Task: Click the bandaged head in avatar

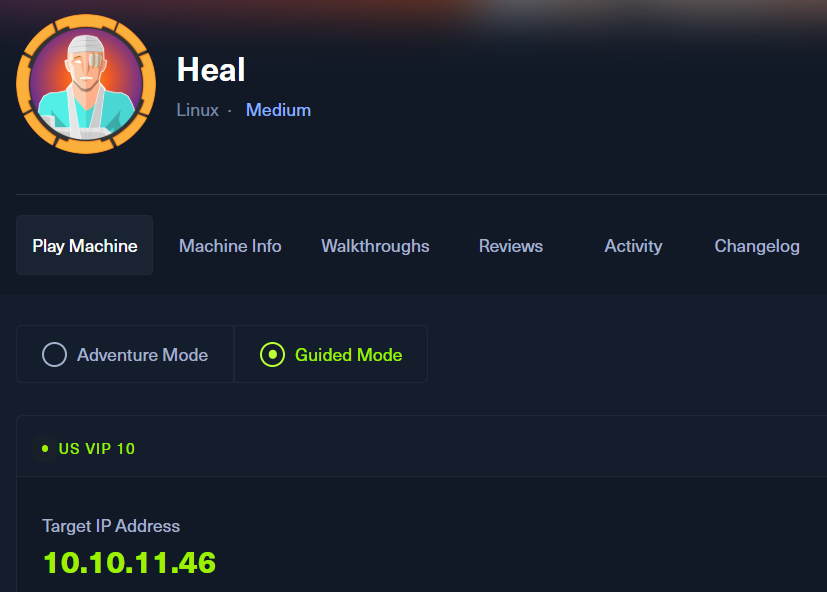Action: [86, 53]
